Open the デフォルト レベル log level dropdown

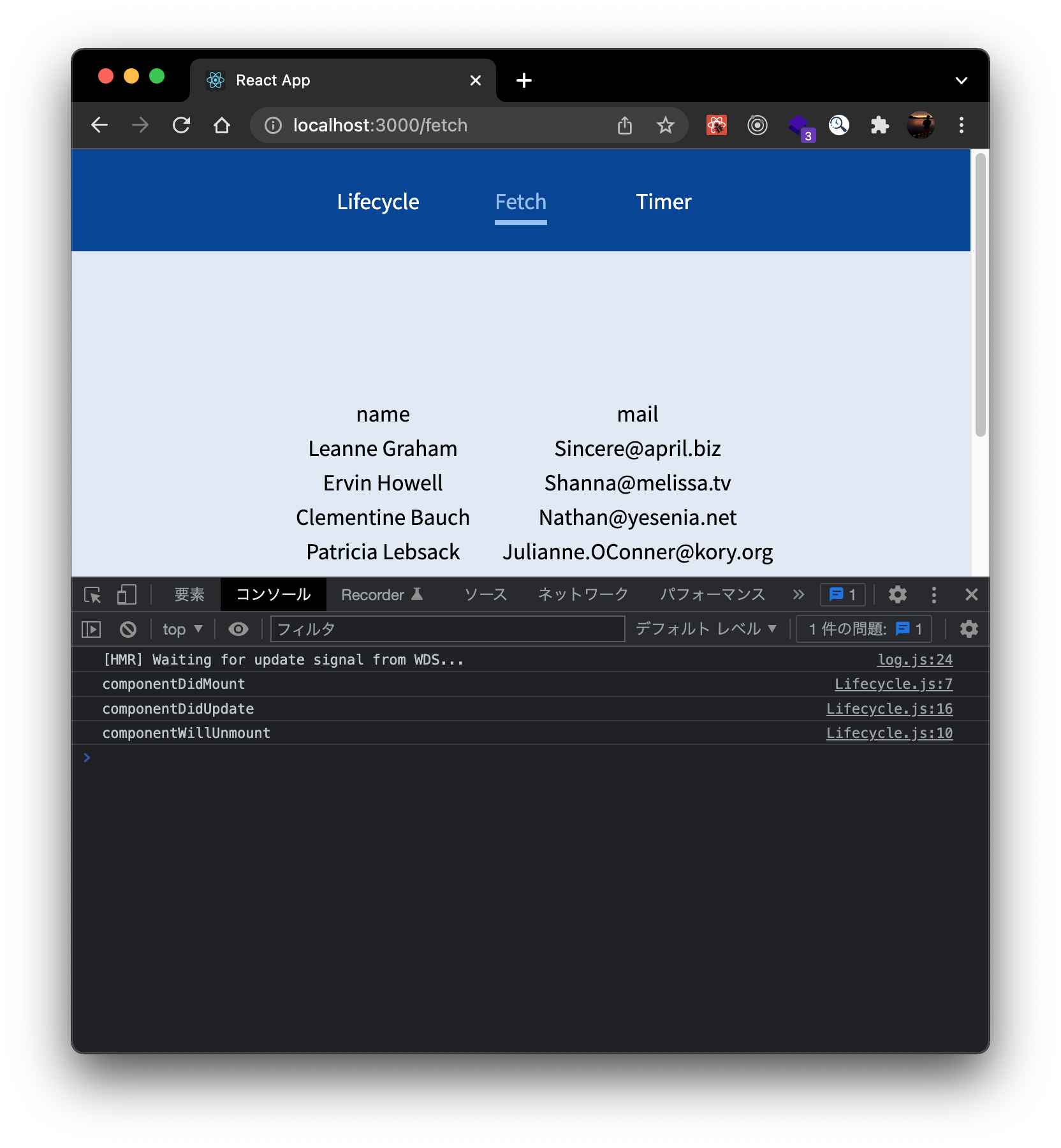pyautogui.click(x=706, y=629)
